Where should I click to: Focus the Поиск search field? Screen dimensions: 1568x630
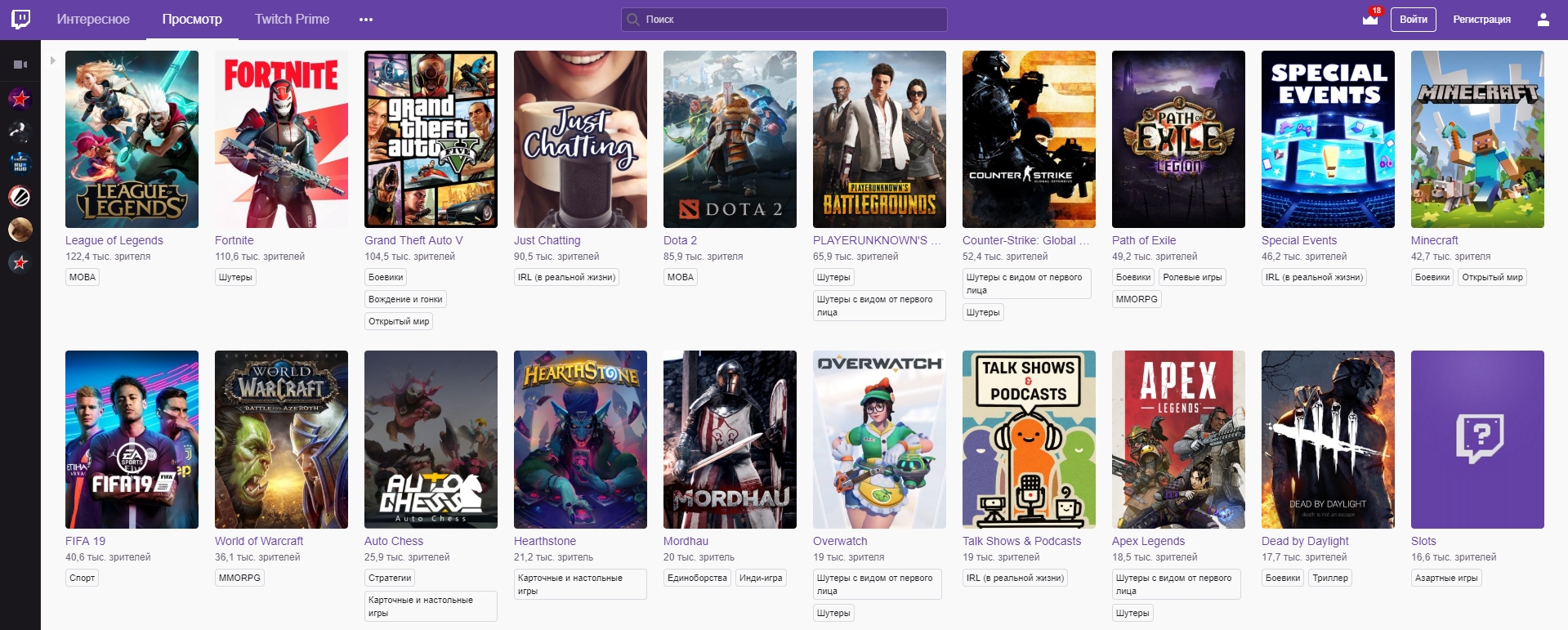[x=784, y=20]
